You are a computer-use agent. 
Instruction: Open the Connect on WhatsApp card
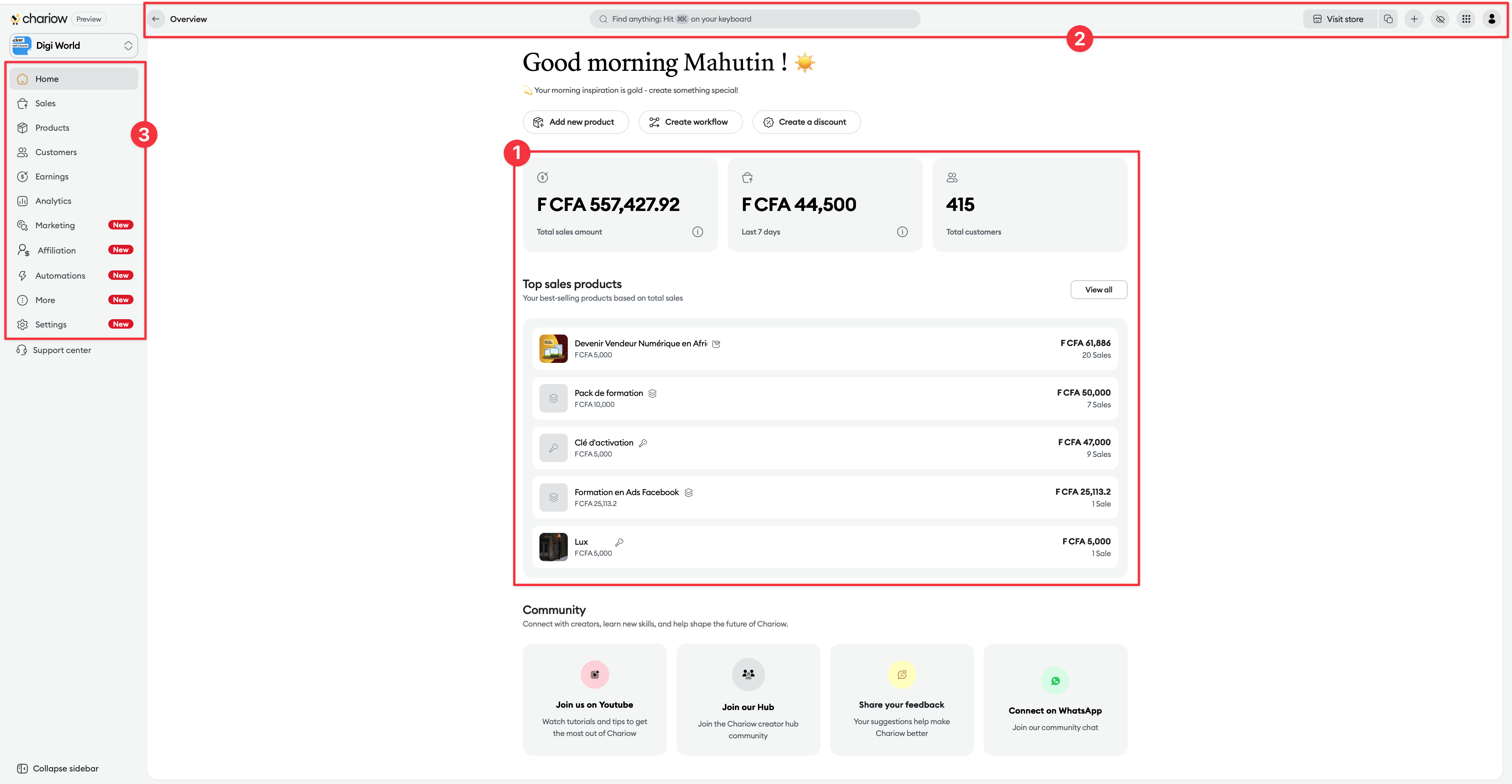tap(1055, 699)
